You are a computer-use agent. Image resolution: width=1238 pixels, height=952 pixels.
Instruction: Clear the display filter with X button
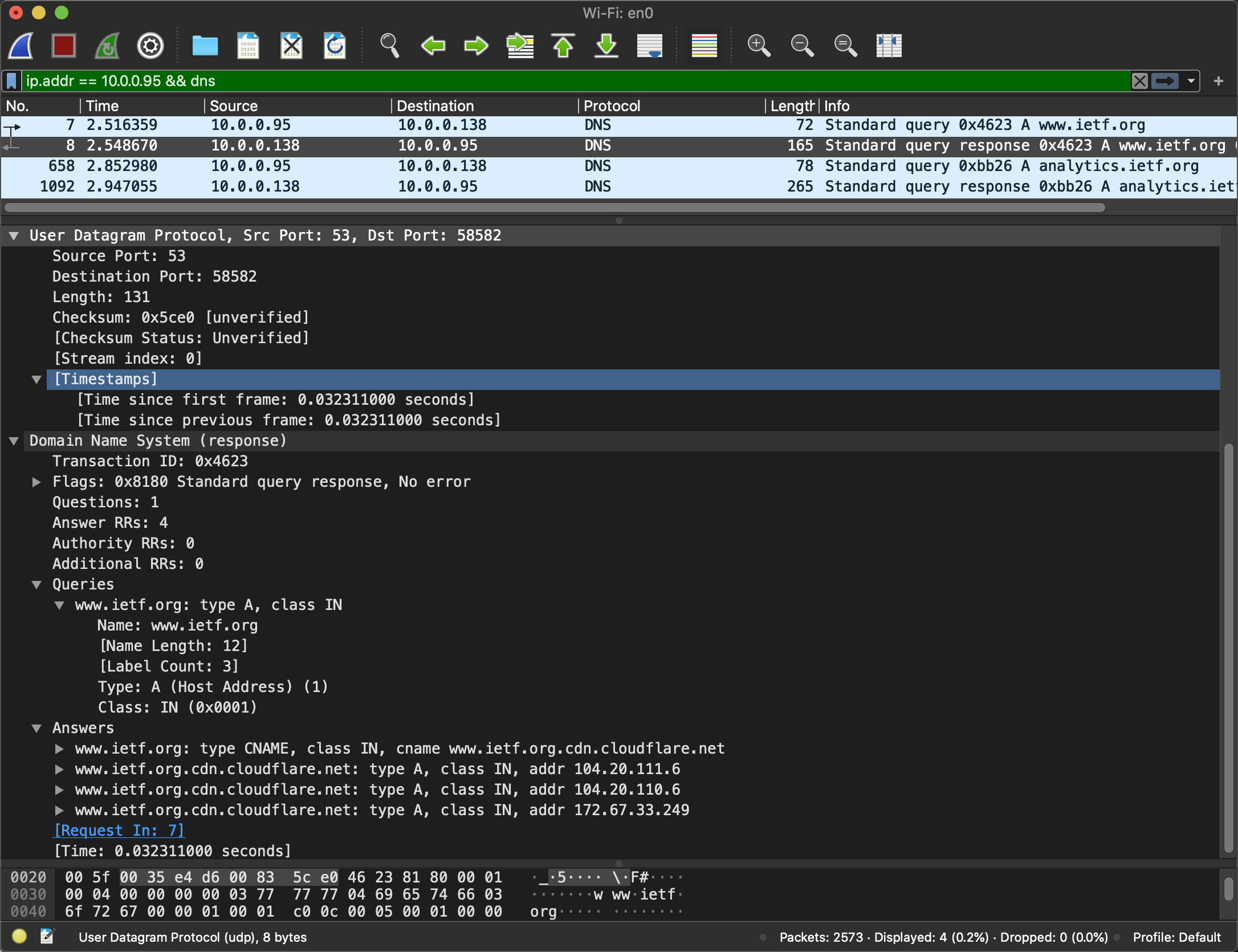coord(1139,81)
